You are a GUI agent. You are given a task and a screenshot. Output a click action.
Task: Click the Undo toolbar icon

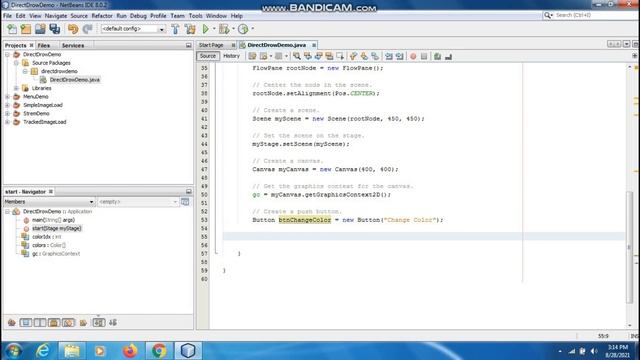tap(73, 29)
